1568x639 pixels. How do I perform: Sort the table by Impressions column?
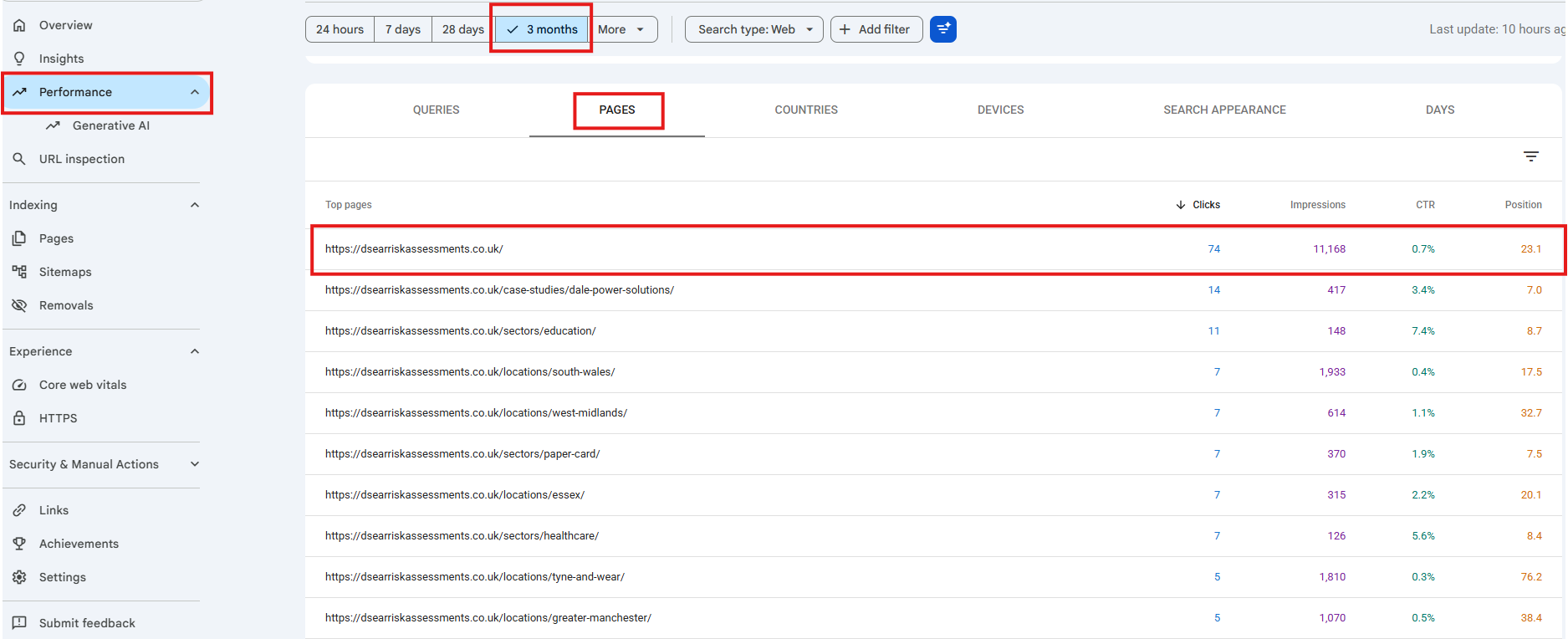[1317, 205]
